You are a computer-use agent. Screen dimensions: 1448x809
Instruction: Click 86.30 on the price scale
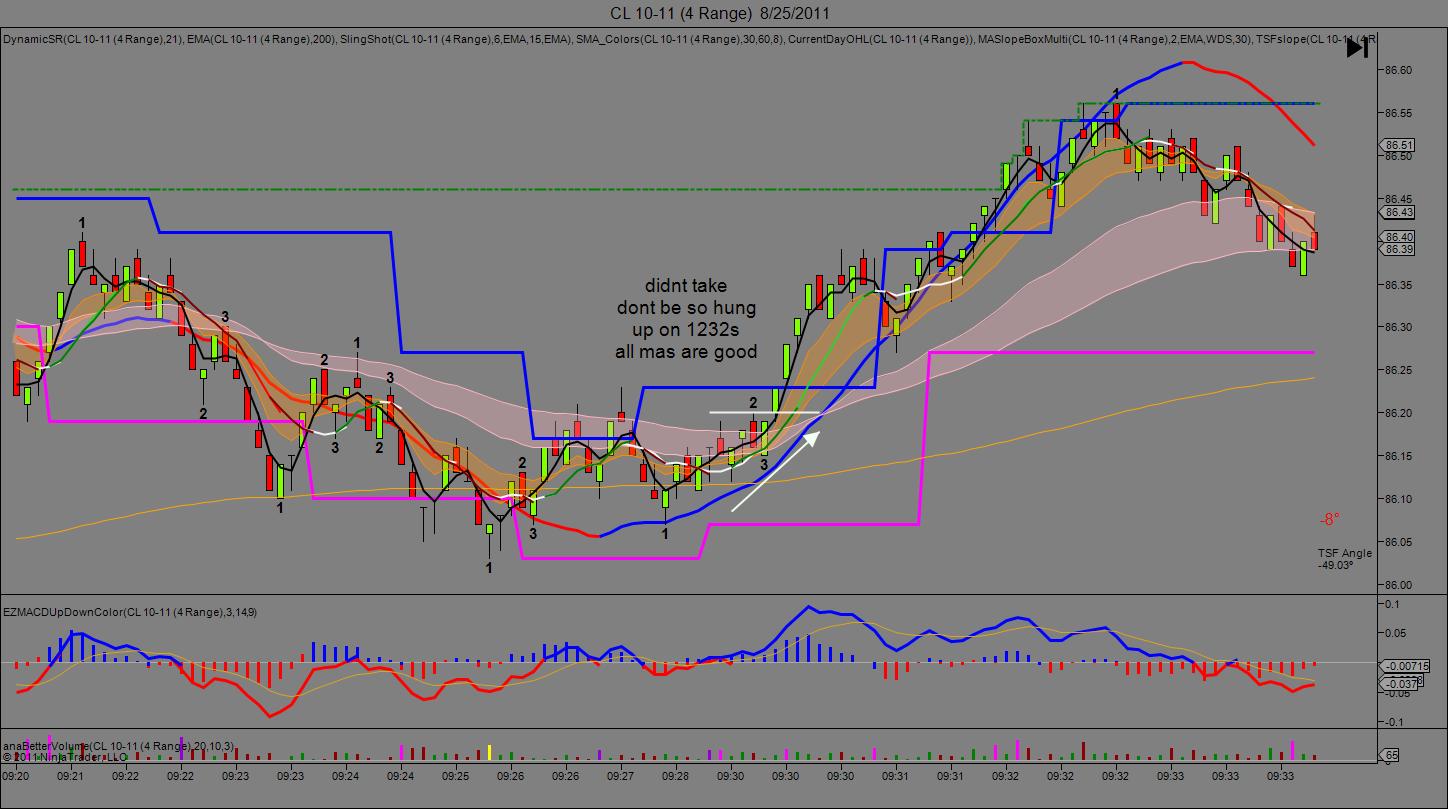tap(1398, 327)
